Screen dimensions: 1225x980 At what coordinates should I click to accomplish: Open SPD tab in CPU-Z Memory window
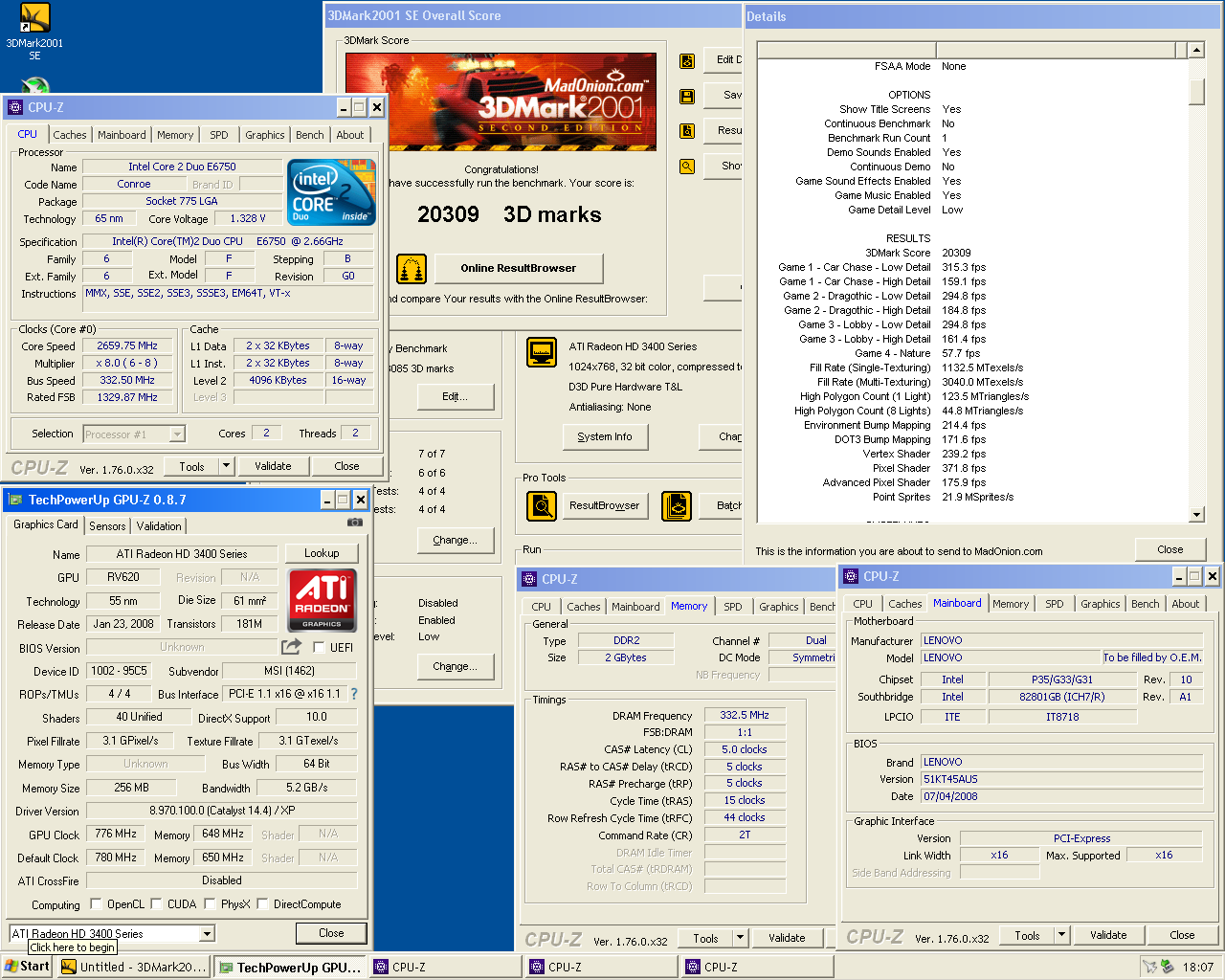coord(733,607)
